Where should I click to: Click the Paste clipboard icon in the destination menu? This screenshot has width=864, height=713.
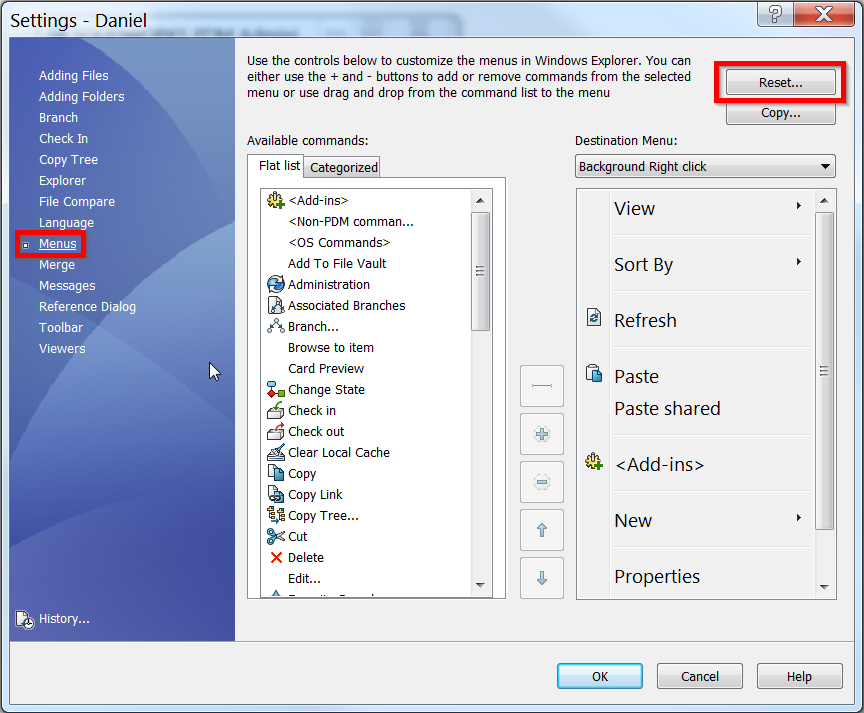(593, 374)
